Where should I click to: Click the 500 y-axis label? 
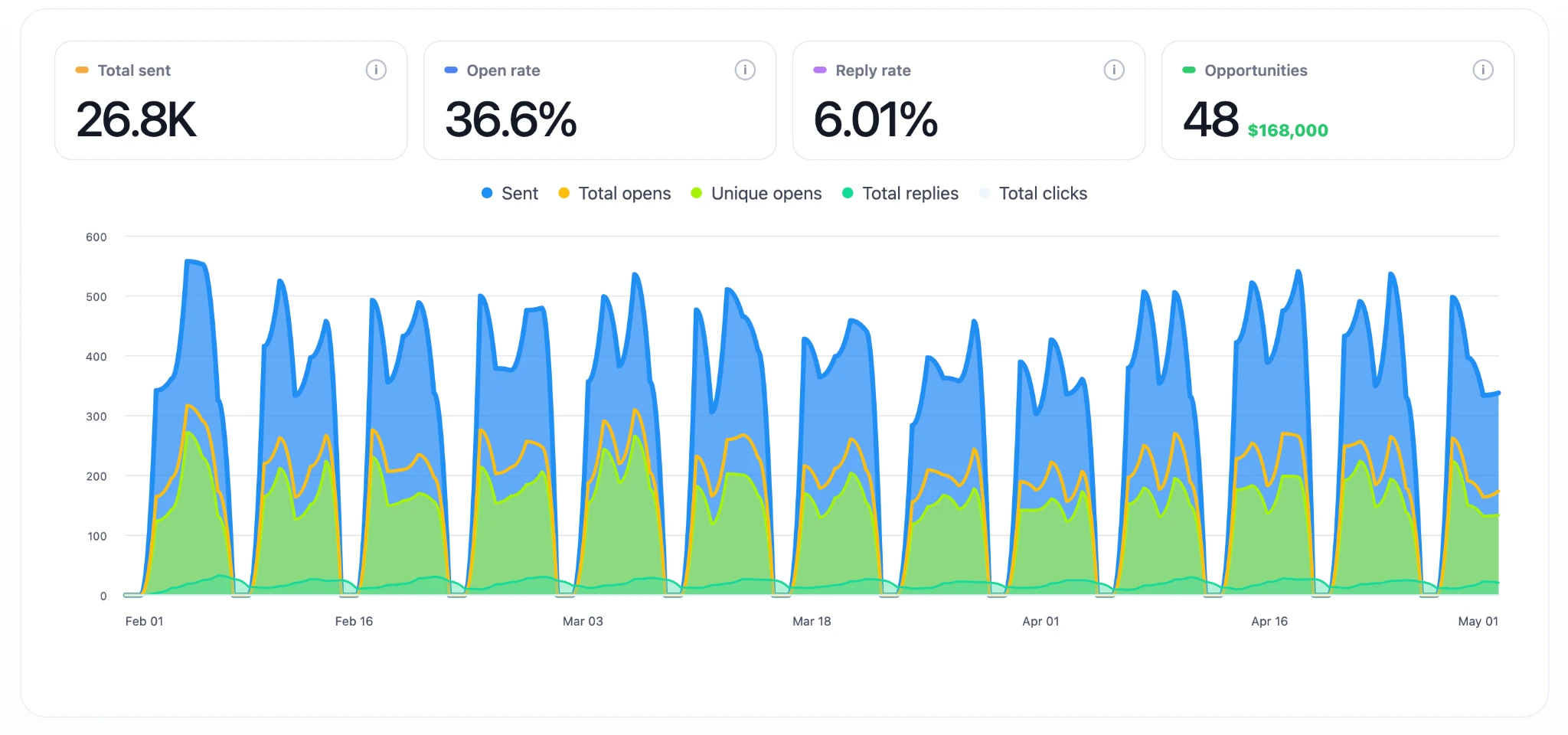point(96,297)
